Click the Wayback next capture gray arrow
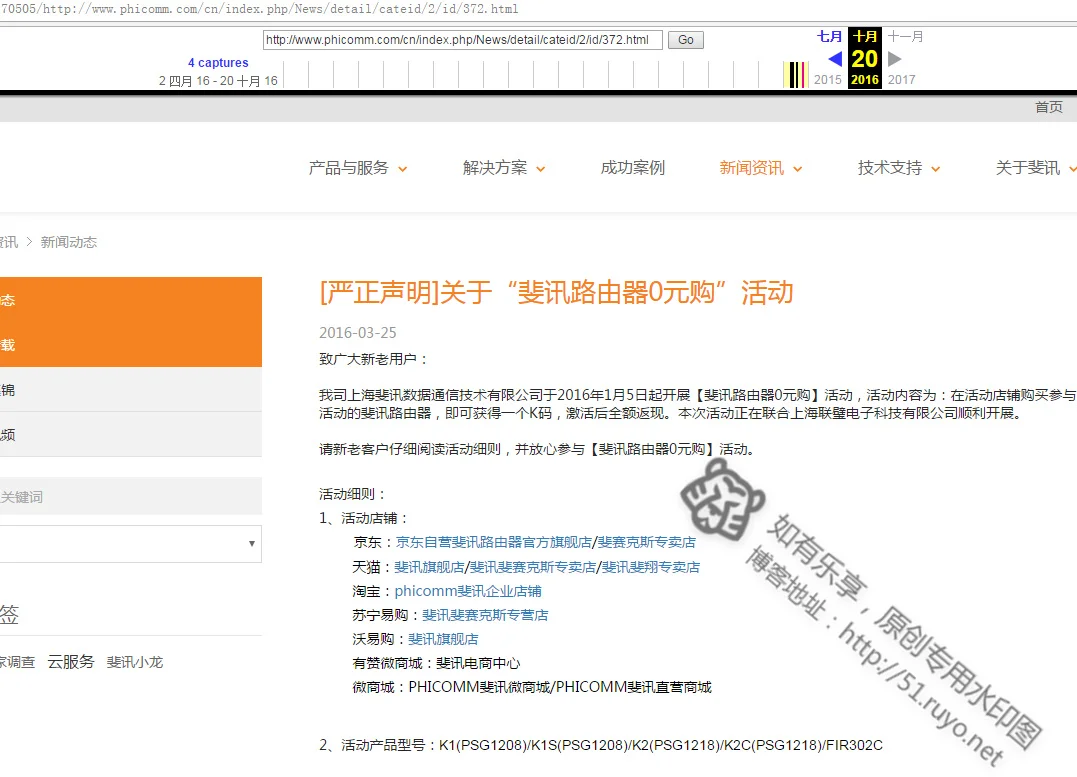The width and height of the screenshot is (1077, 777). tap(894, 58)
